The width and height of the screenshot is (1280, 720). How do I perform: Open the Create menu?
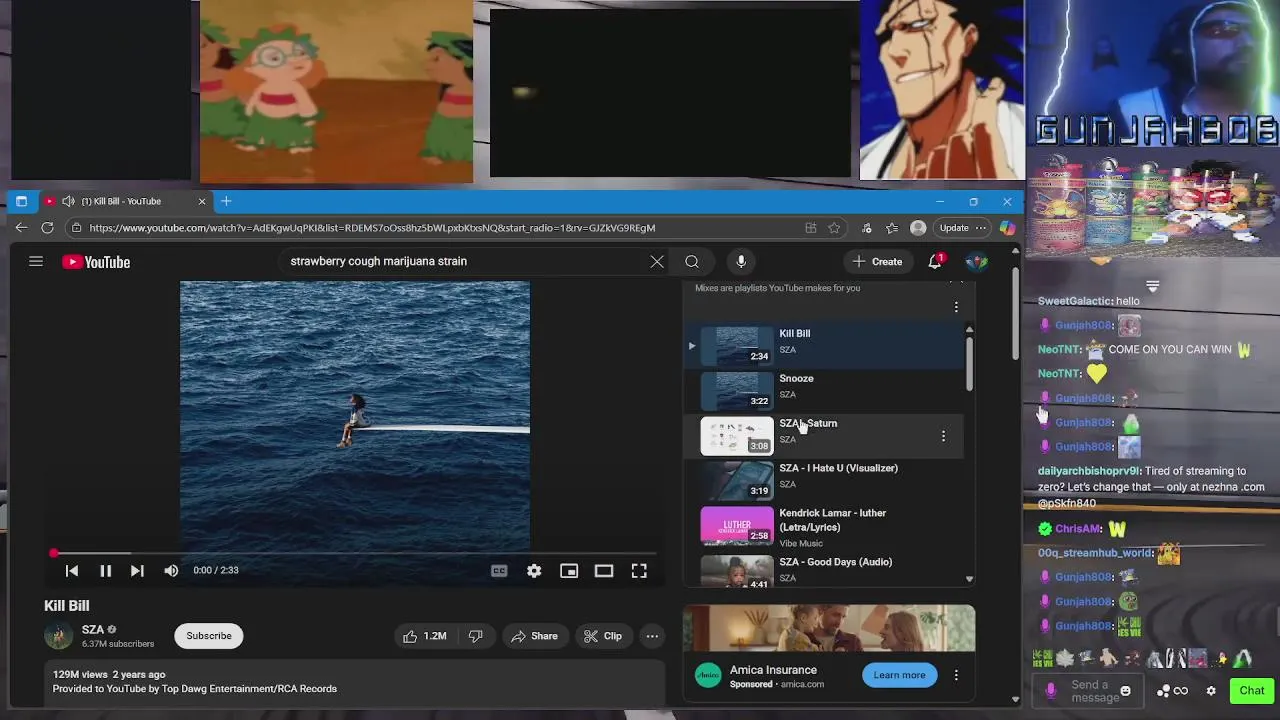click(877, 262)
